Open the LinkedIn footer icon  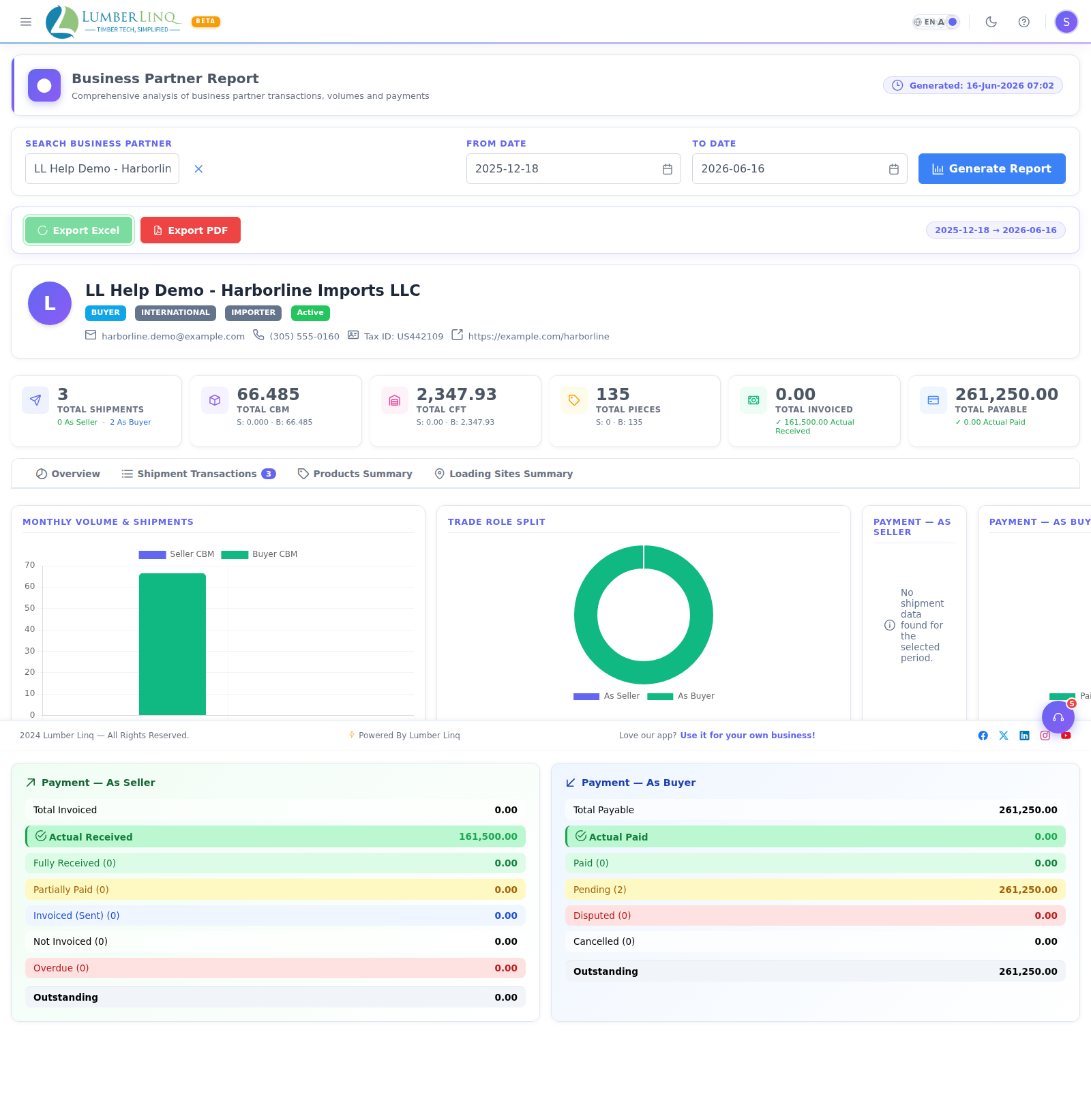tap(1024, 736)
